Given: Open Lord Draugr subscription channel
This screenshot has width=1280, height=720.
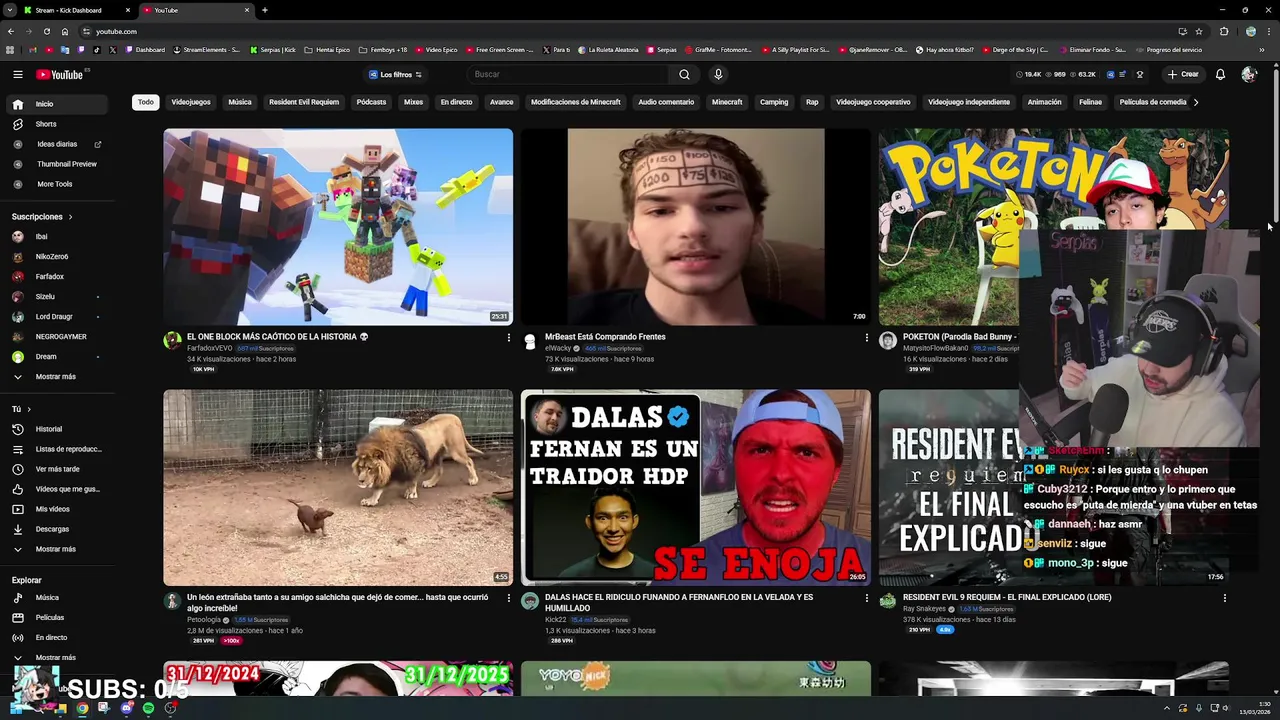Looking at the screenshot, I should 56,317.
